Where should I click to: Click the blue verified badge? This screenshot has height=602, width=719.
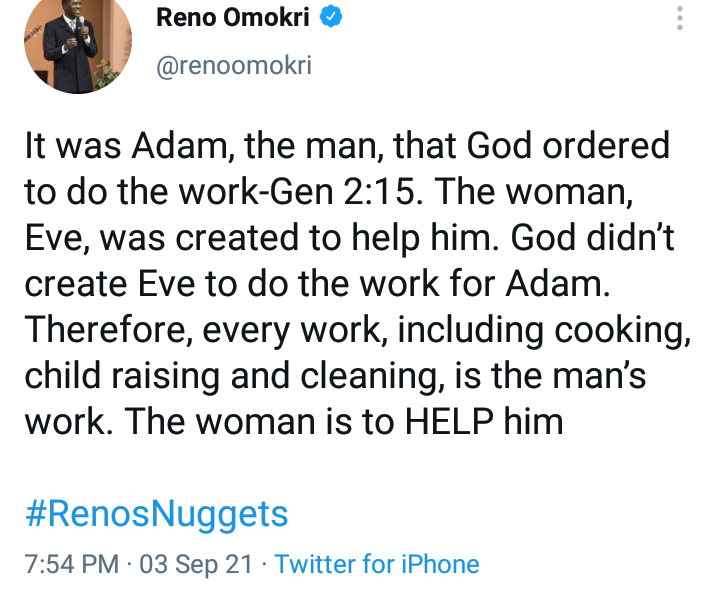tap(333, 18)
